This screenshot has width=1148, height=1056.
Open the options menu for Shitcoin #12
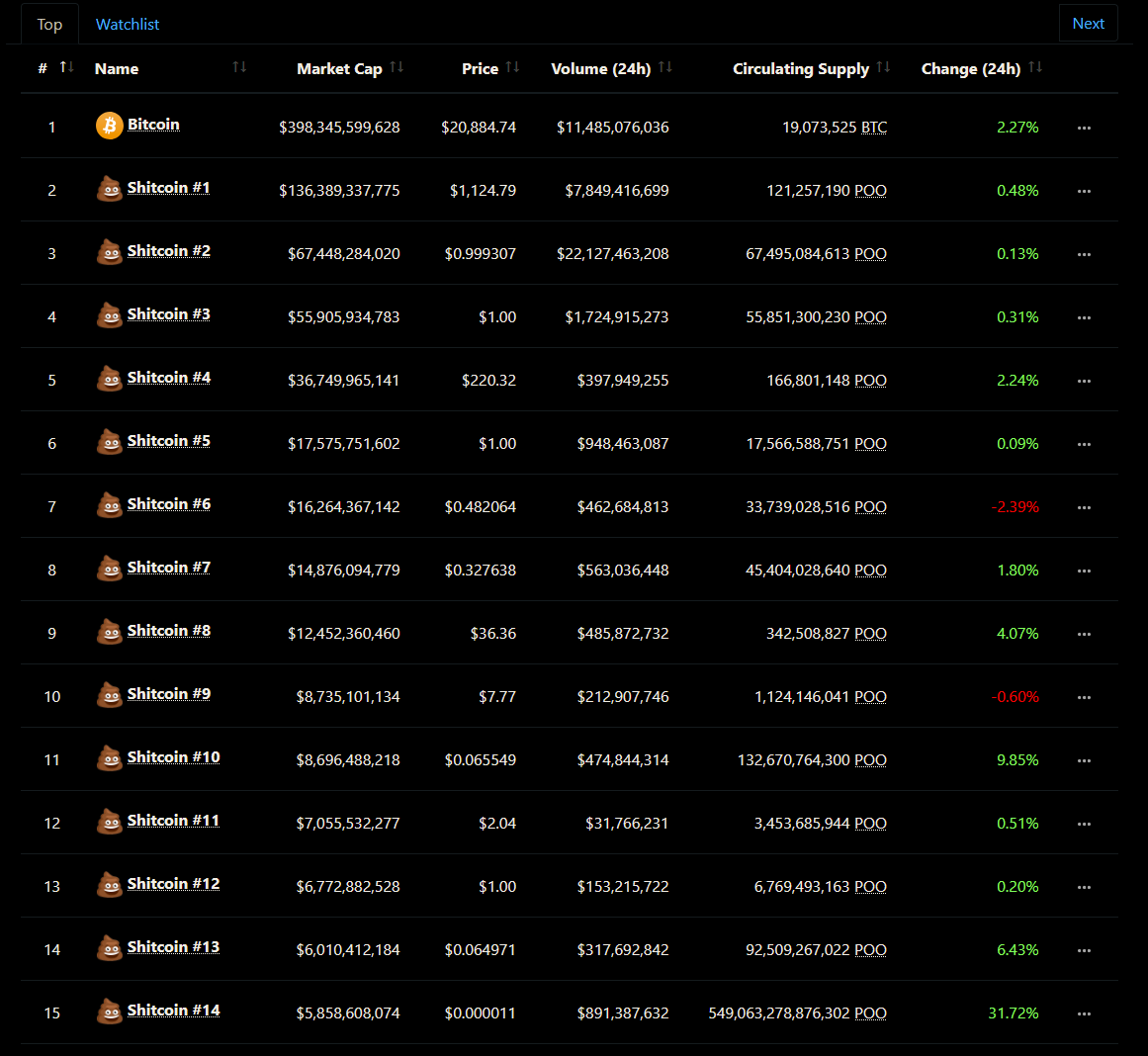click(x=1084, y=887)
